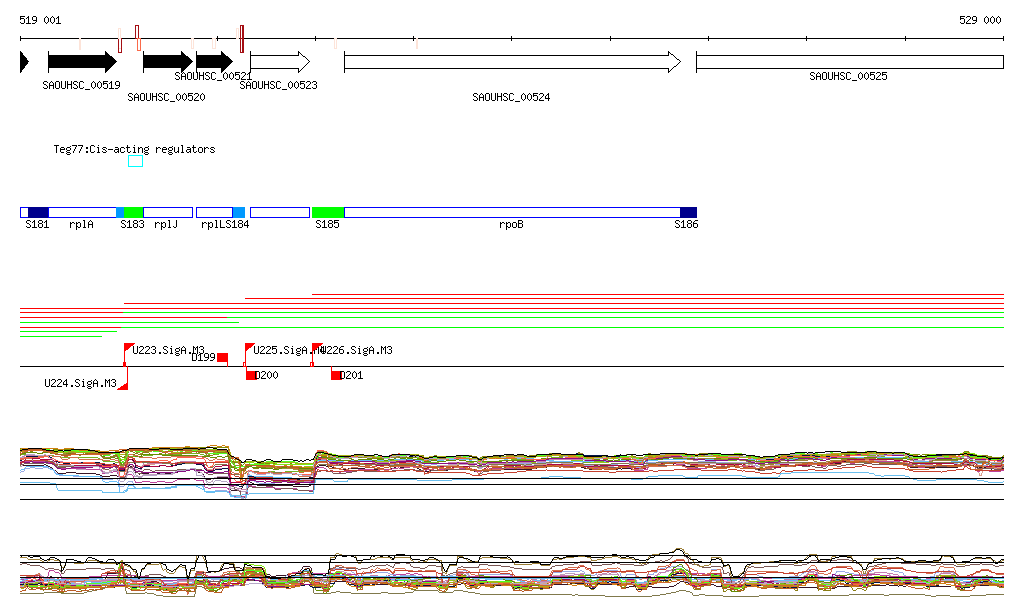Open the SAOUHSC_00524 gene label
1024x611 pixels.
pos(511,98)
